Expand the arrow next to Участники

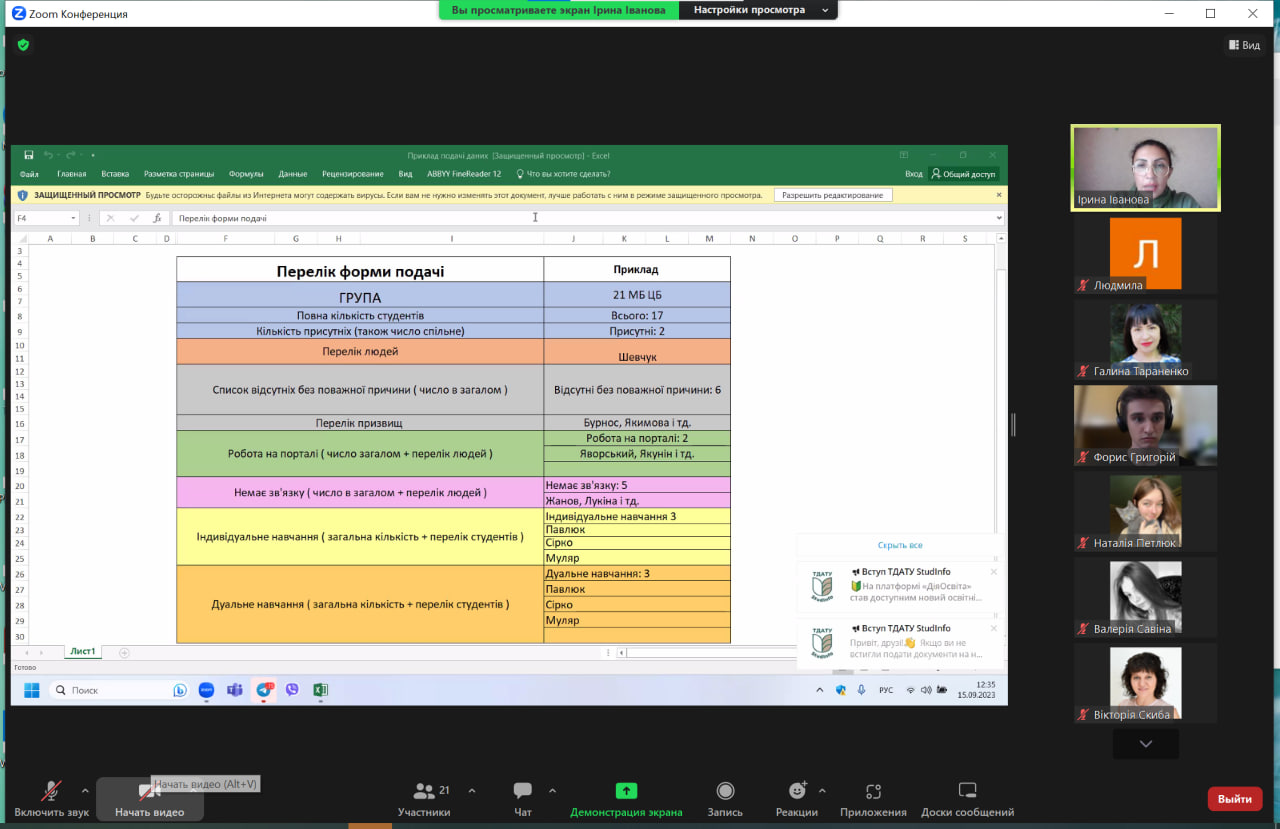pos(472,790)
